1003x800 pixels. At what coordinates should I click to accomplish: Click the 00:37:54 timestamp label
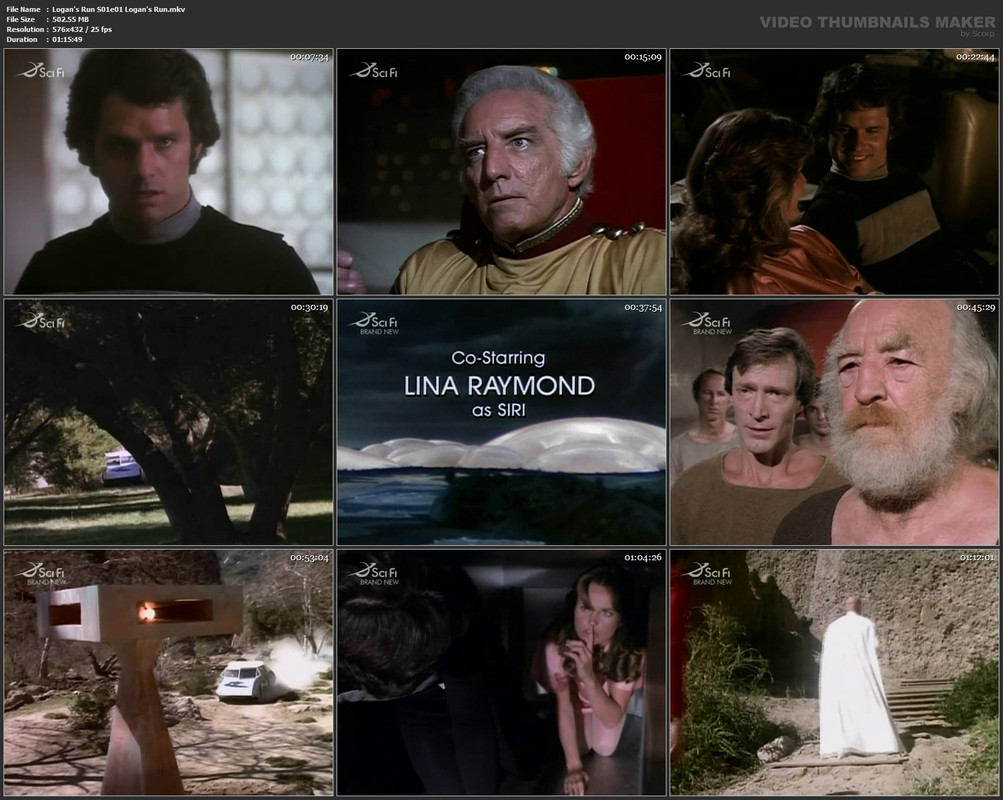click(643, 308)
